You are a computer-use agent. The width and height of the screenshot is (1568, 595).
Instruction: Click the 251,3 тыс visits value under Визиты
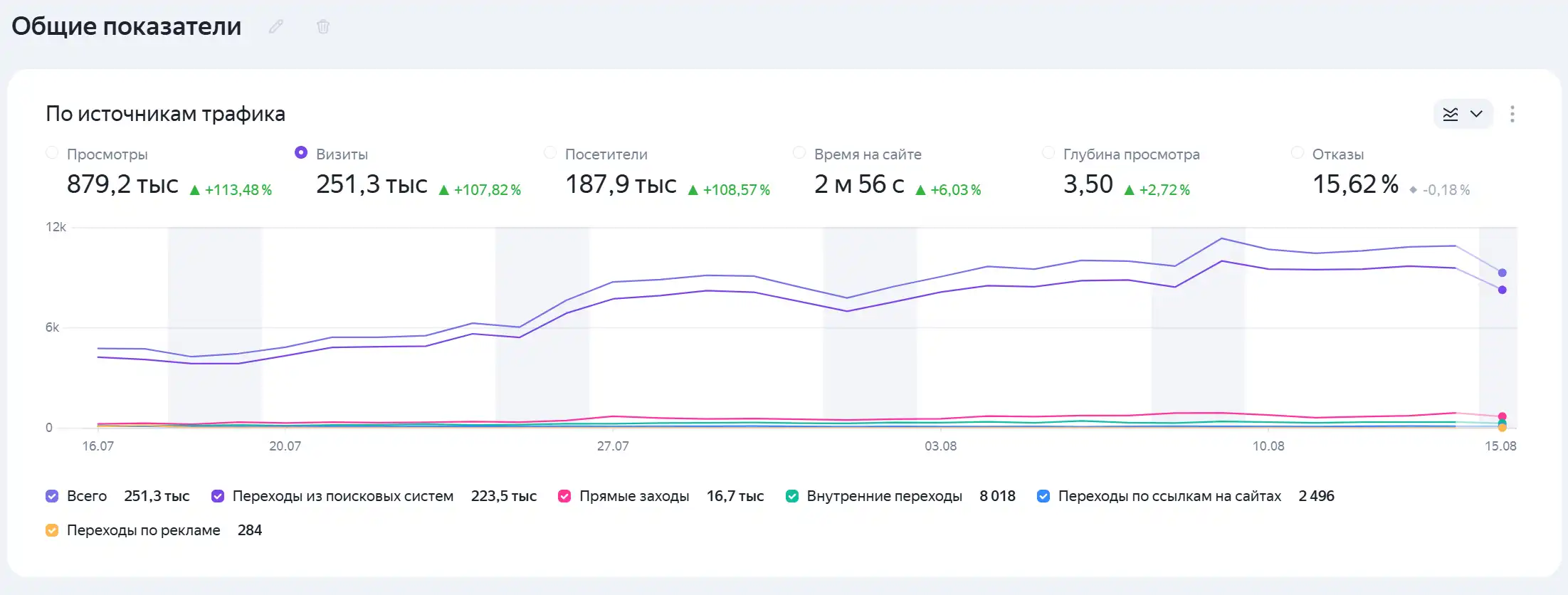372,184
